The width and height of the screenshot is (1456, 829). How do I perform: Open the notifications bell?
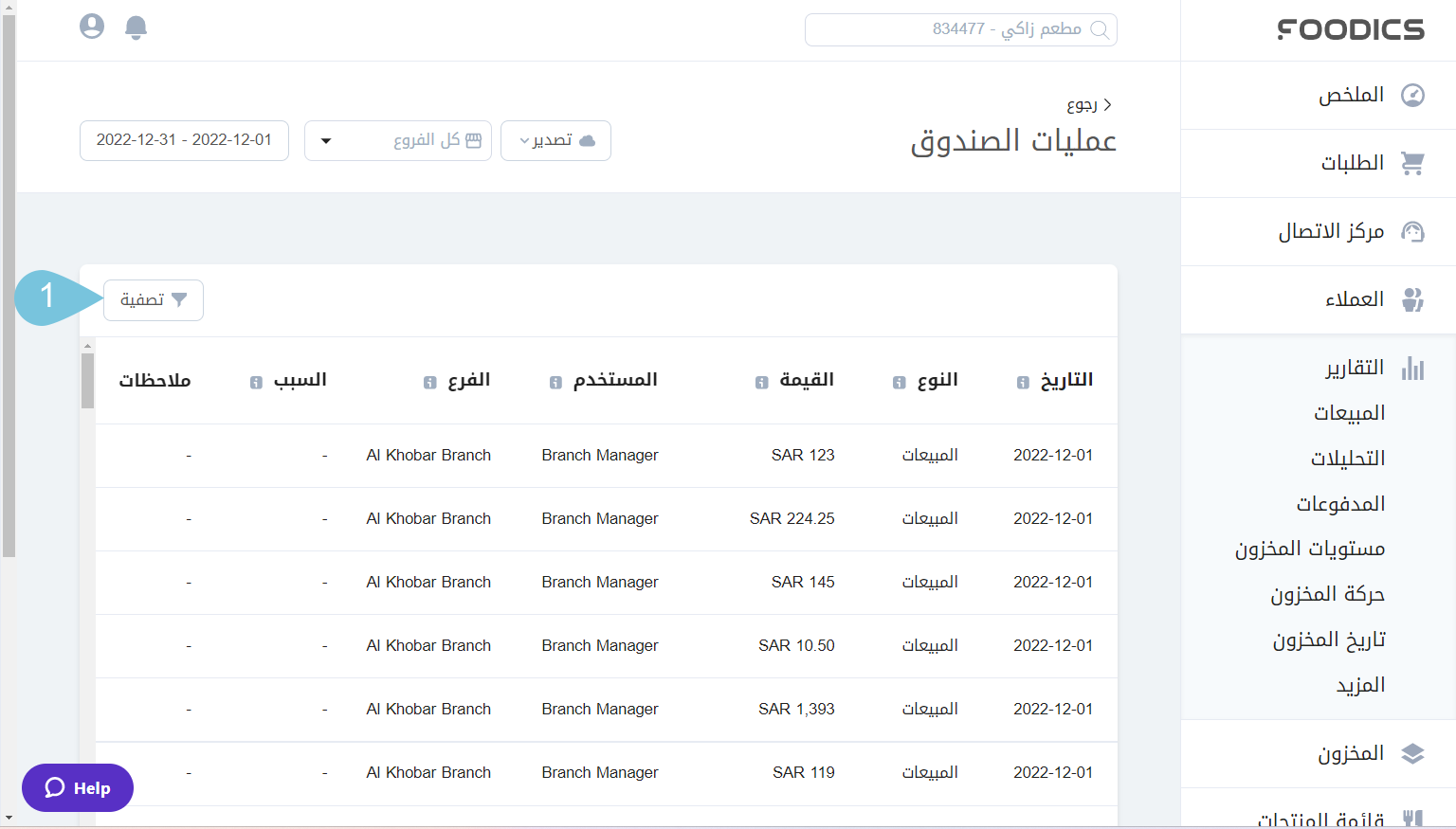pos(136,27)
